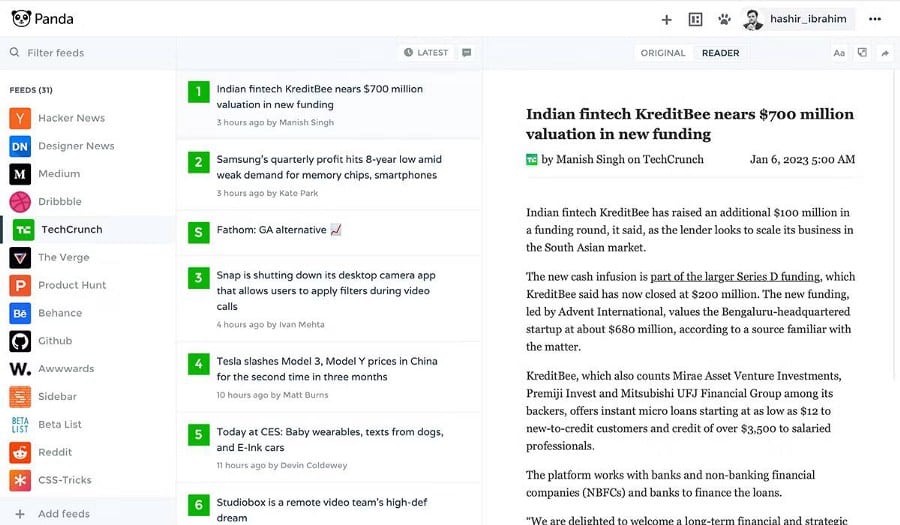
Task: Click the reader article headline
Action: (689, 124)
